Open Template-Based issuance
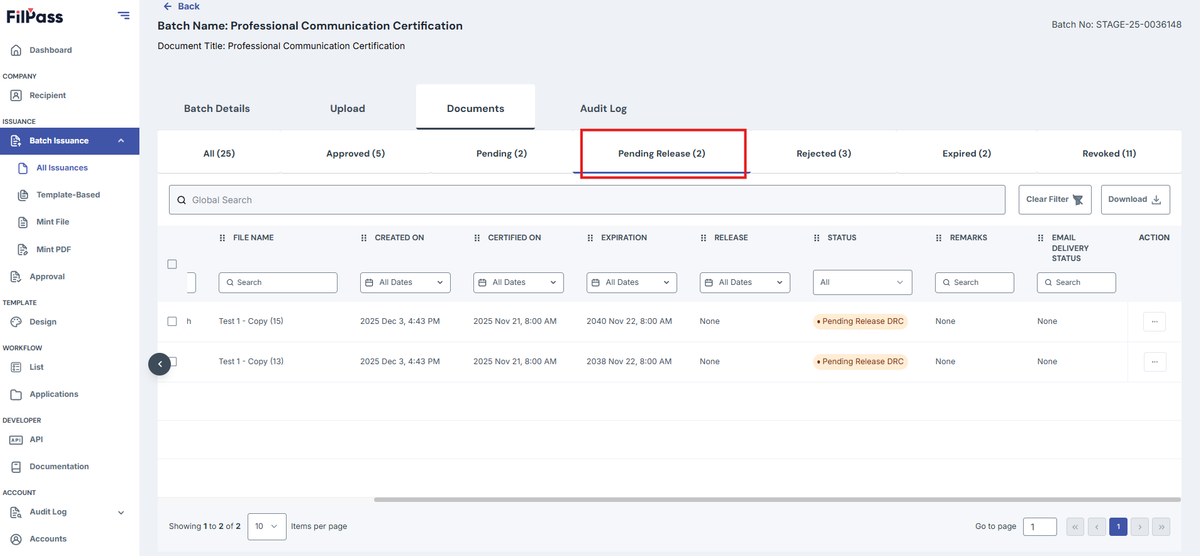Image resolution: width=1200 pixels, height=556 pixels. [68, 195]
